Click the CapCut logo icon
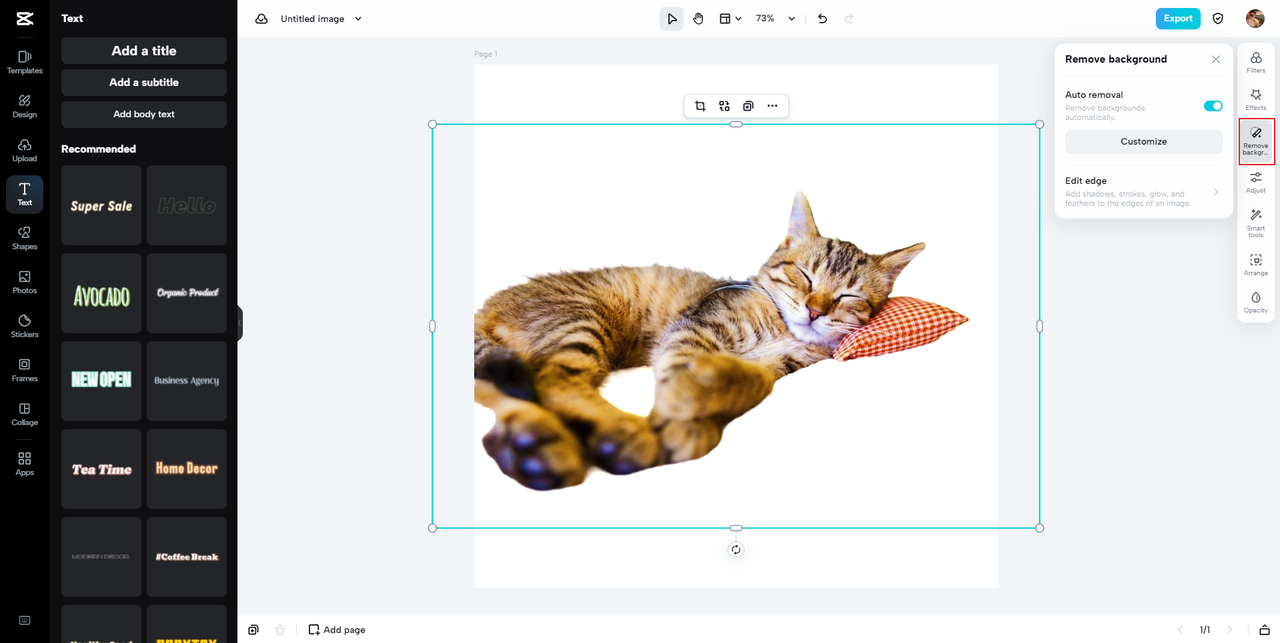Viewport: 1280px width, 643px height. click(24, 18)
